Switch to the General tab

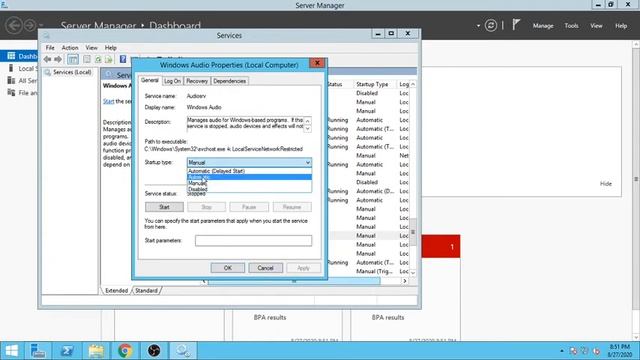[x=150, y=80]
